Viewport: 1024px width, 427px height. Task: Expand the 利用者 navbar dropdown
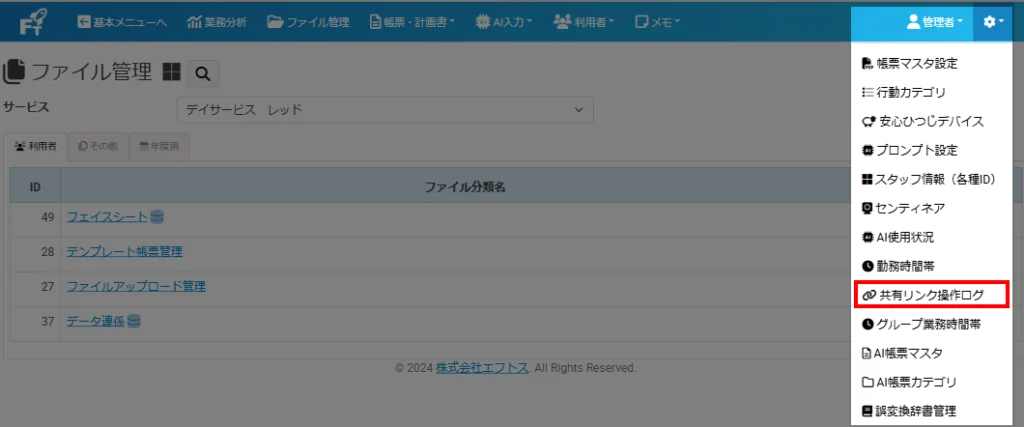coord(584,22)
